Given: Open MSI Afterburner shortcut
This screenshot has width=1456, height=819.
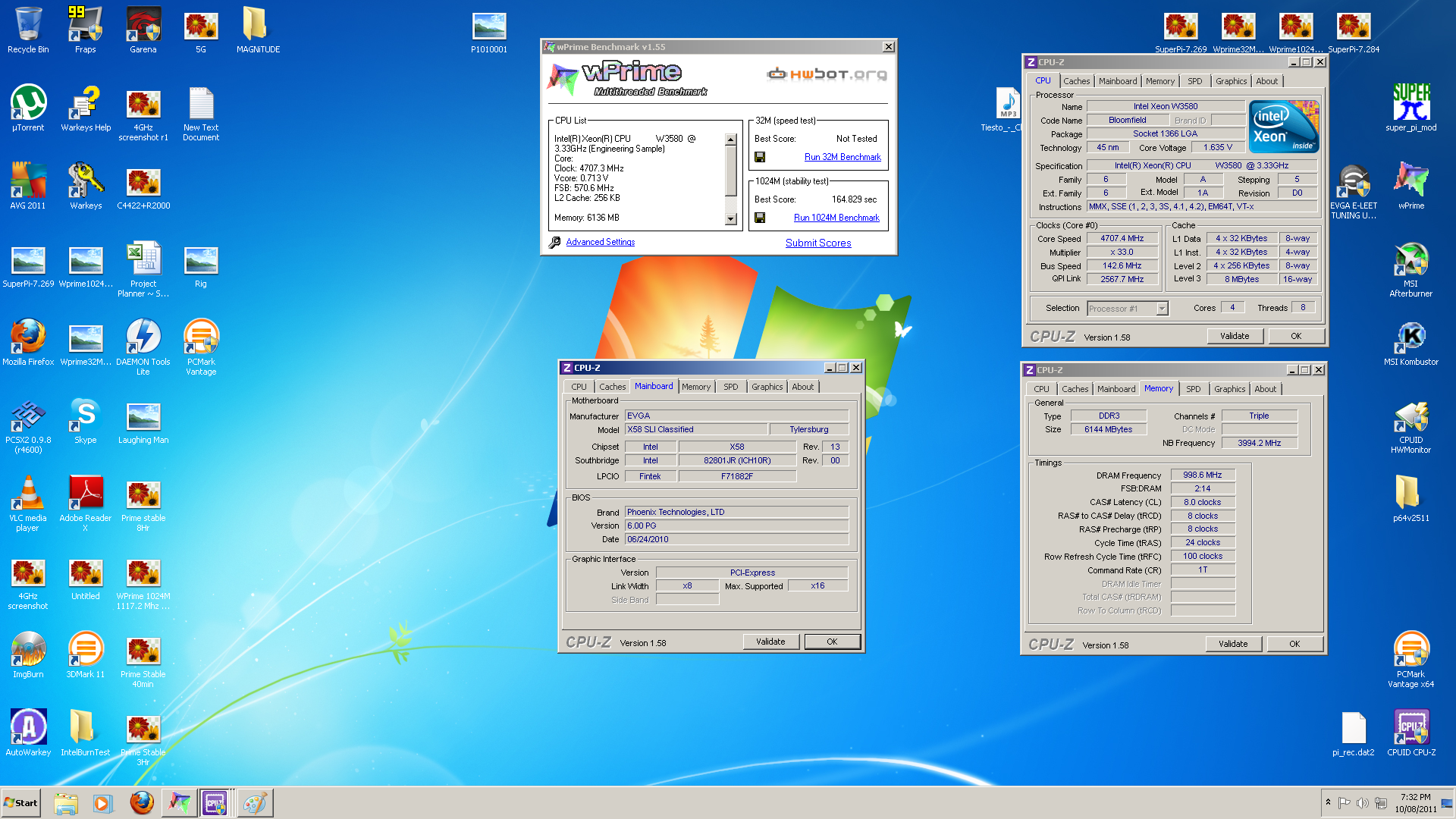Looking at the screenshot, I should click(x=1410, y=269).
